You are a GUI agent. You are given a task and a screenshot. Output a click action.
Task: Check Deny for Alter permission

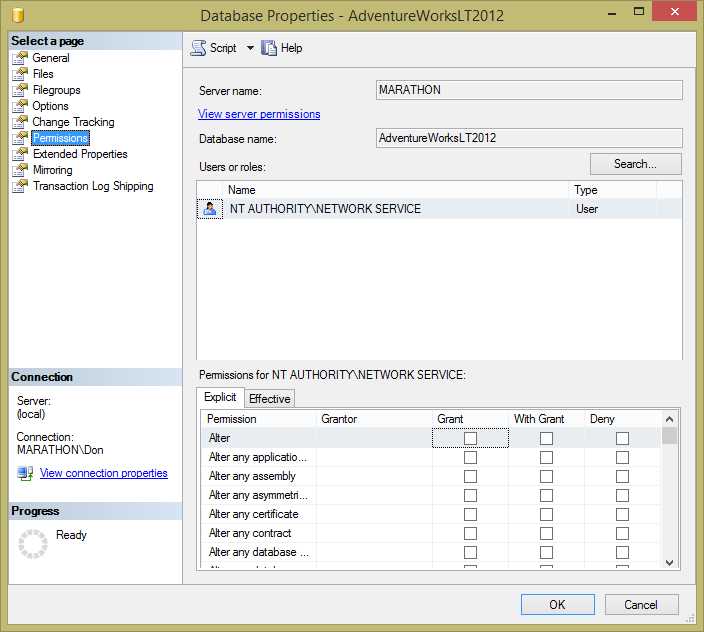622,438
